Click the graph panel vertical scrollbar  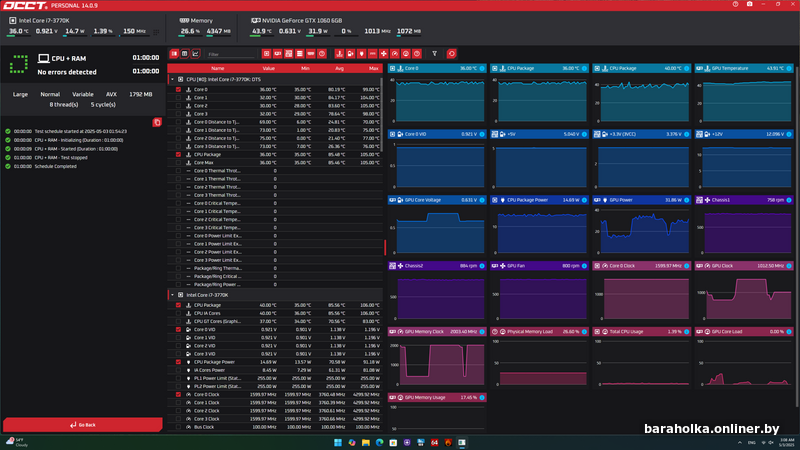point(797,235)
